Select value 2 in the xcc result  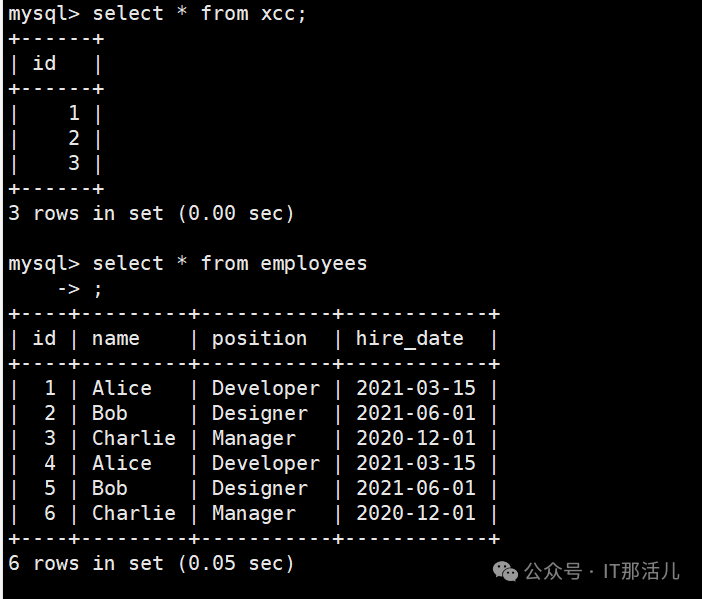[x=73, y=139]
